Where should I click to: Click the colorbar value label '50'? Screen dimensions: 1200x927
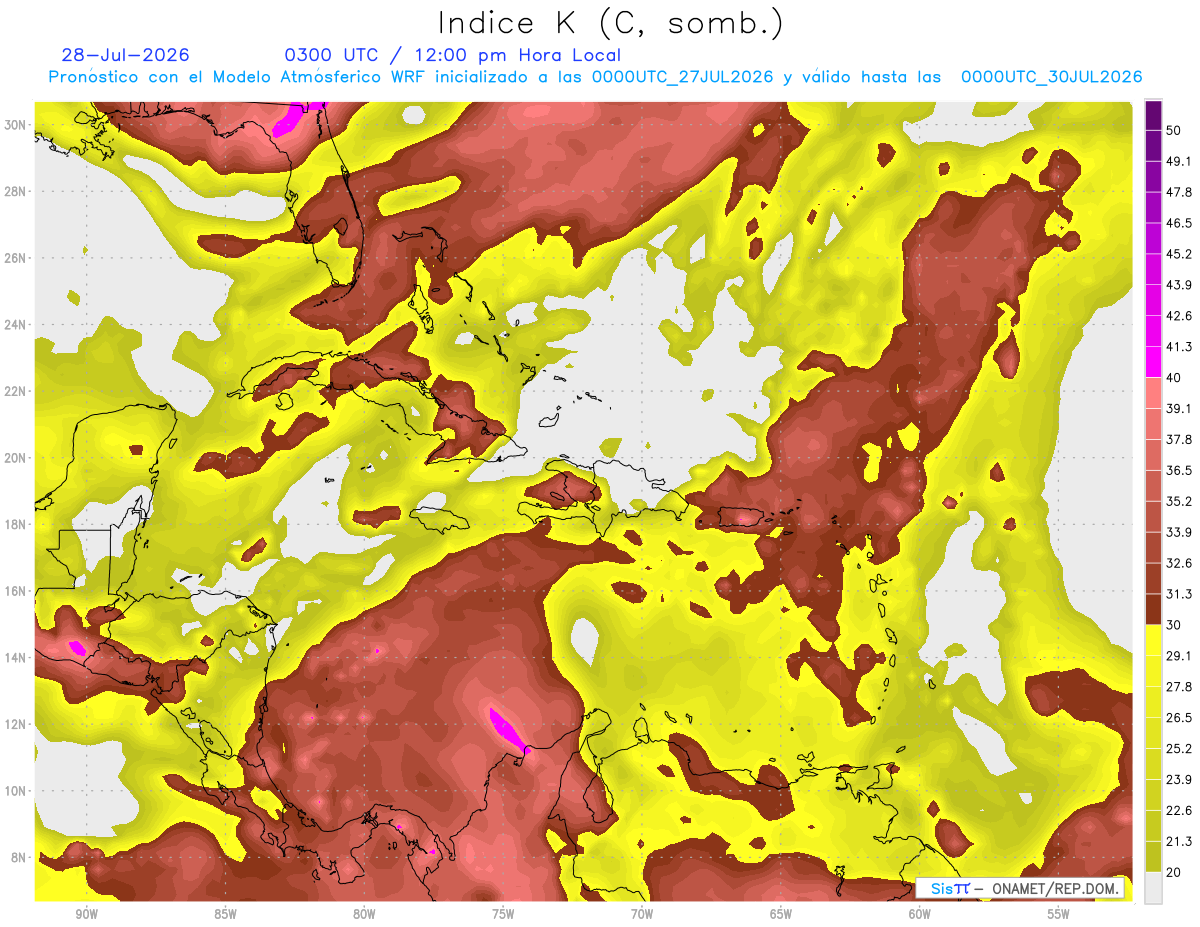pos(1176,129)
